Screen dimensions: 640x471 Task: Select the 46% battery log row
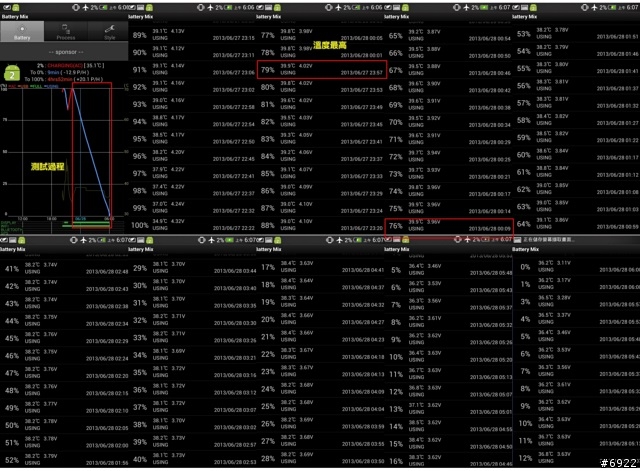point(64,355)
